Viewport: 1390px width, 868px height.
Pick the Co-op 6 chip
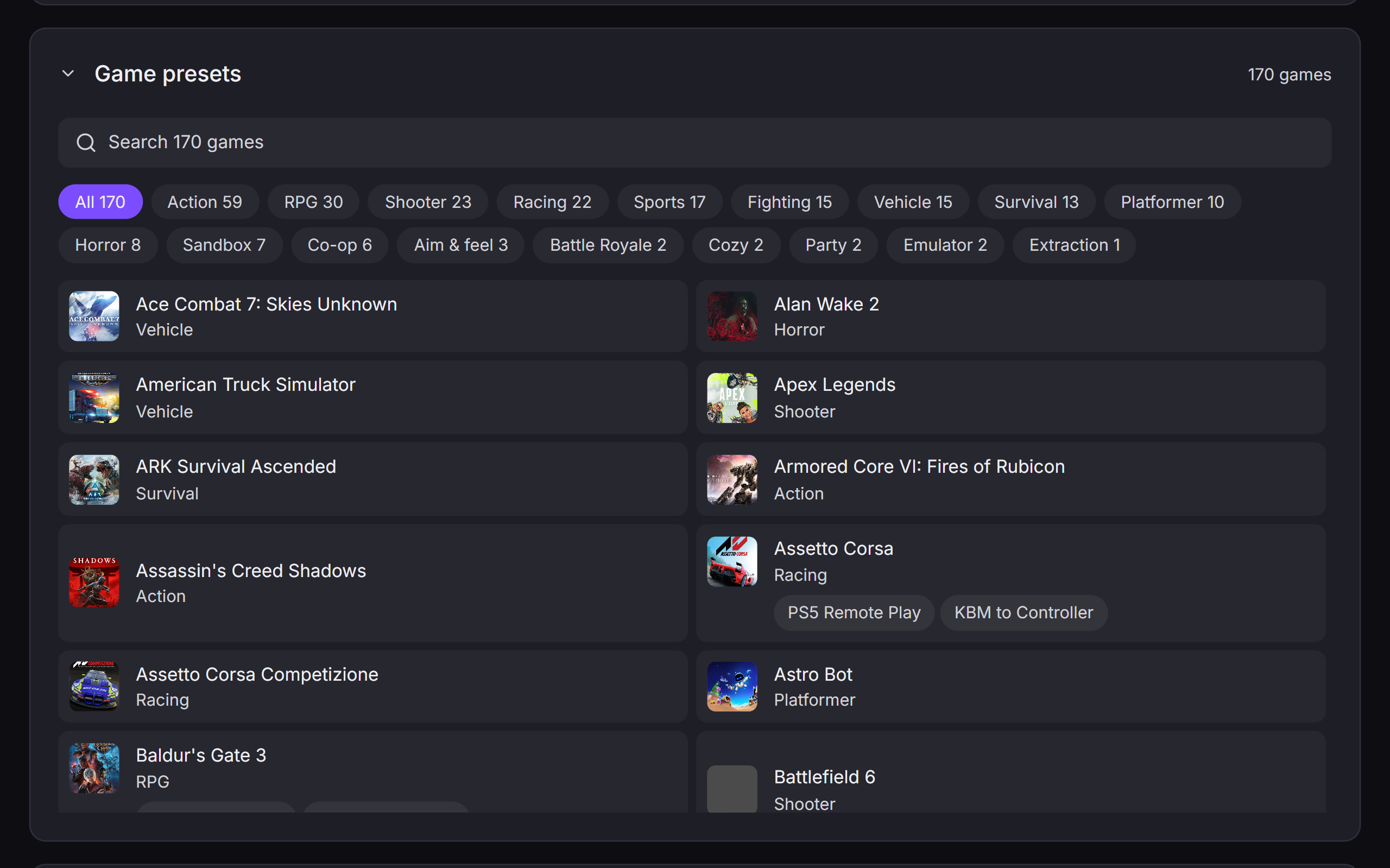pyautogui.click(x=340, y=245)
